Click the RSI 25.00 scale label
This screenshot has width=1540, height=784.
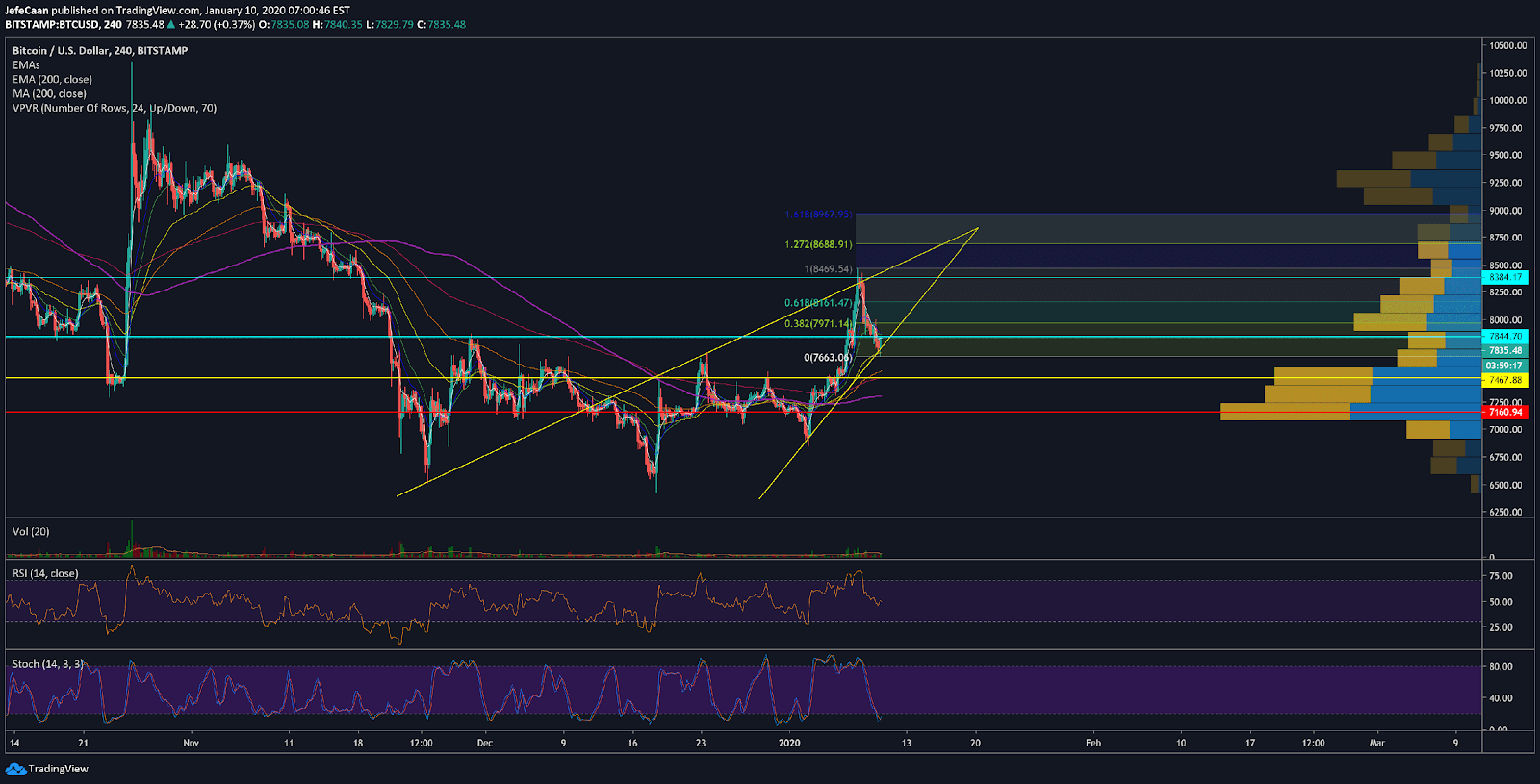pos(1501,627)
